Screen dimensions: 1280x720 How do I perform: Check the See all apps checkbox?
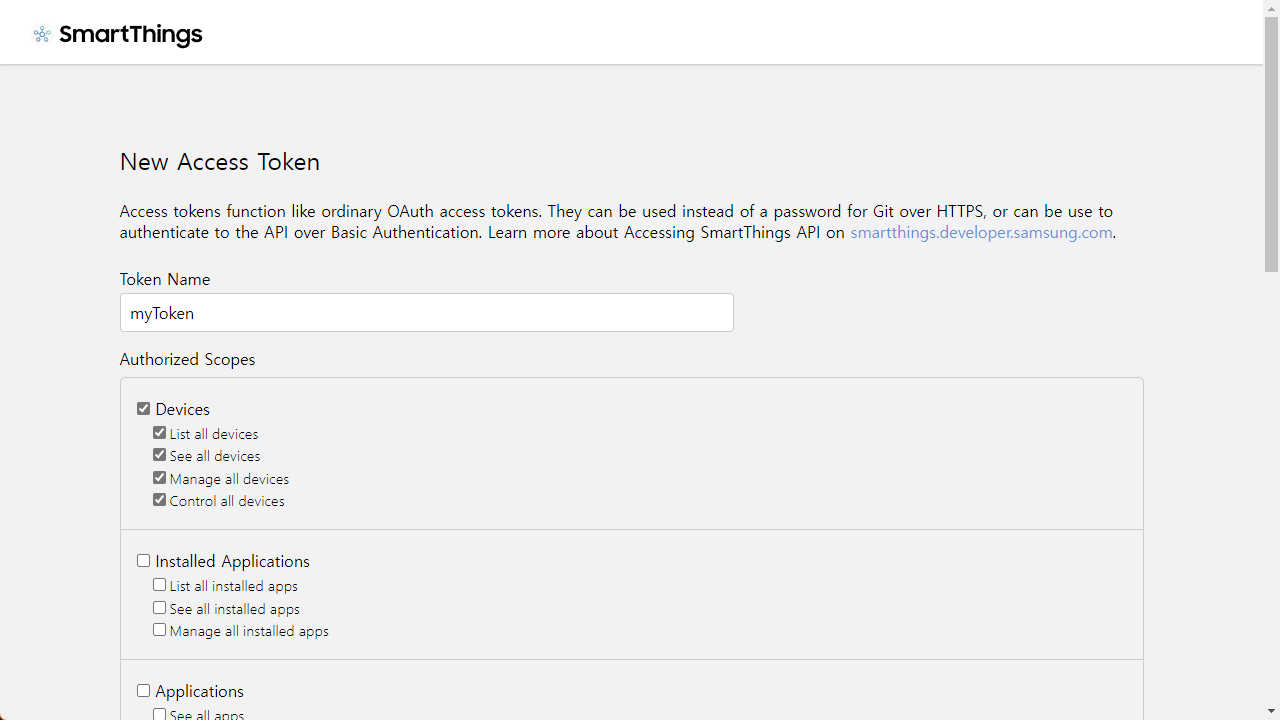click(159, 714)
